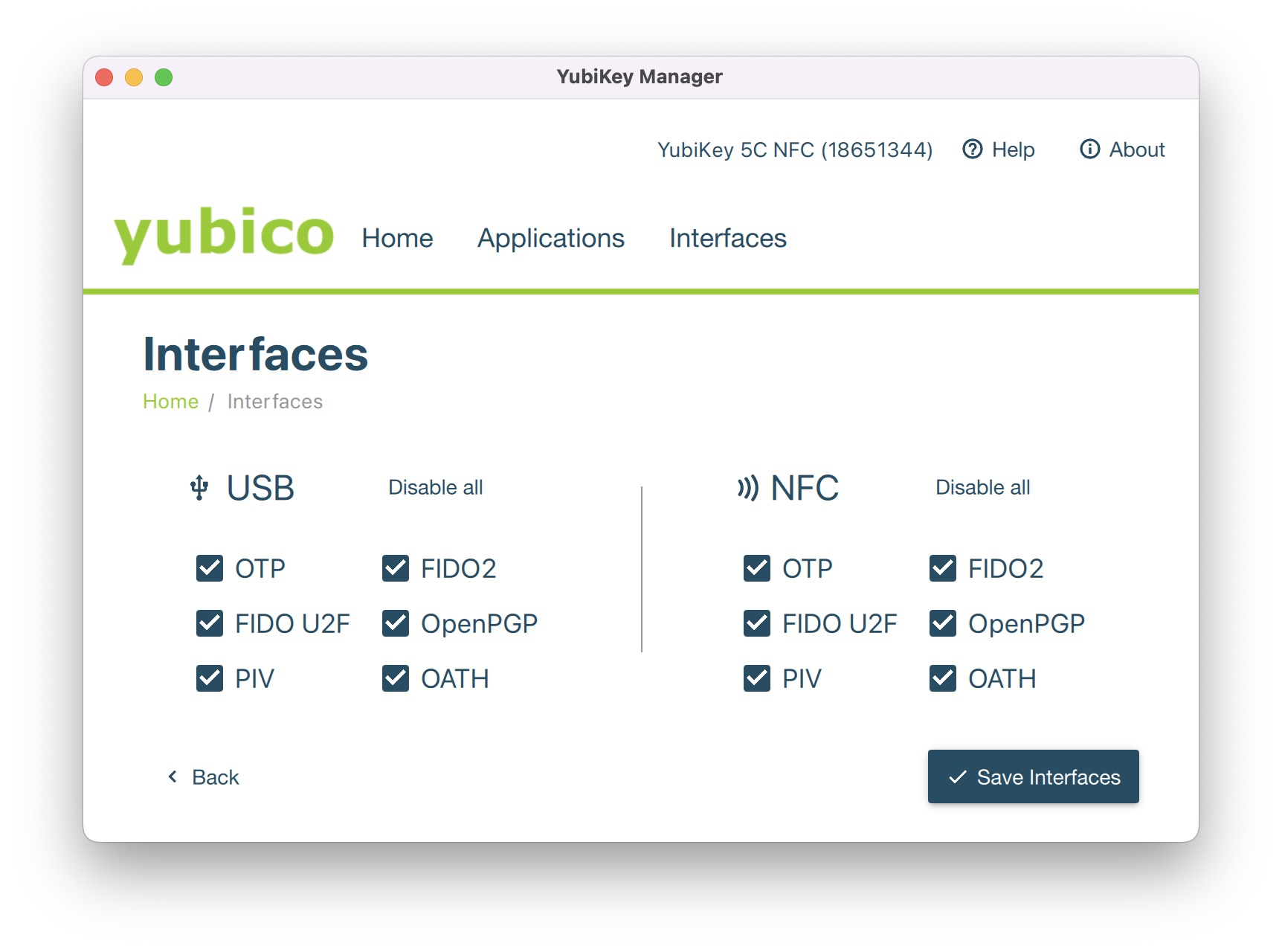Click the USB section heading
The image size is (1282, 952).
pos(260,488)
